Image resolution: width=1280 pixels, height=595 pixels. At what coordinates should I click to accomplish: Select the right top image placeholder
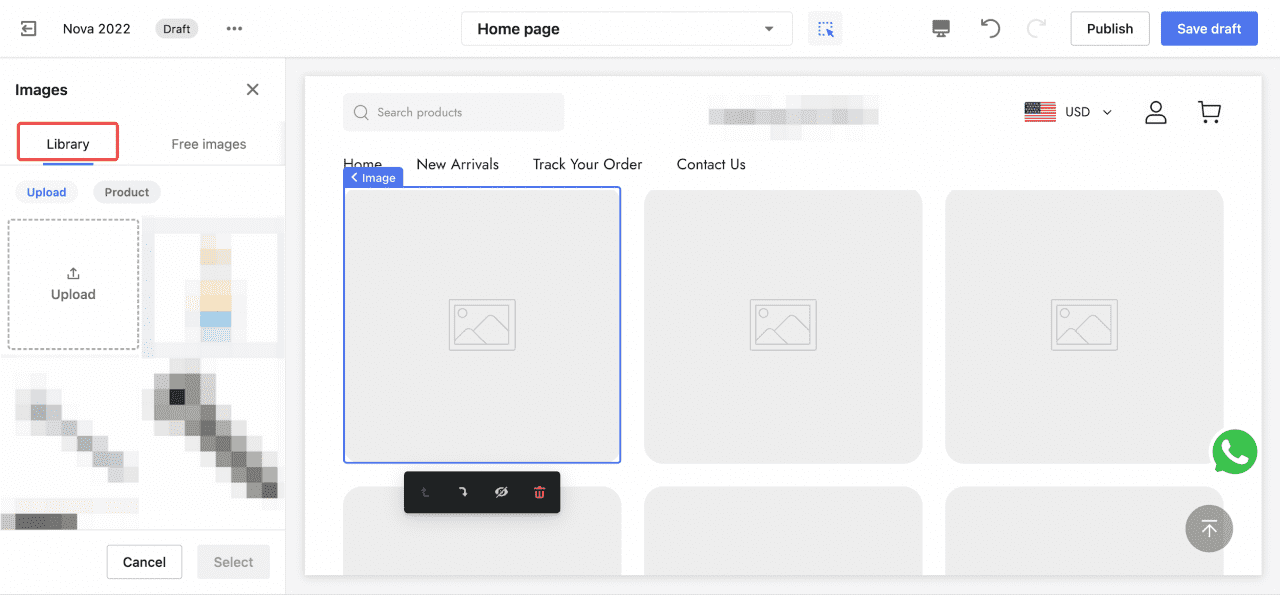(x=1084, y=325)
